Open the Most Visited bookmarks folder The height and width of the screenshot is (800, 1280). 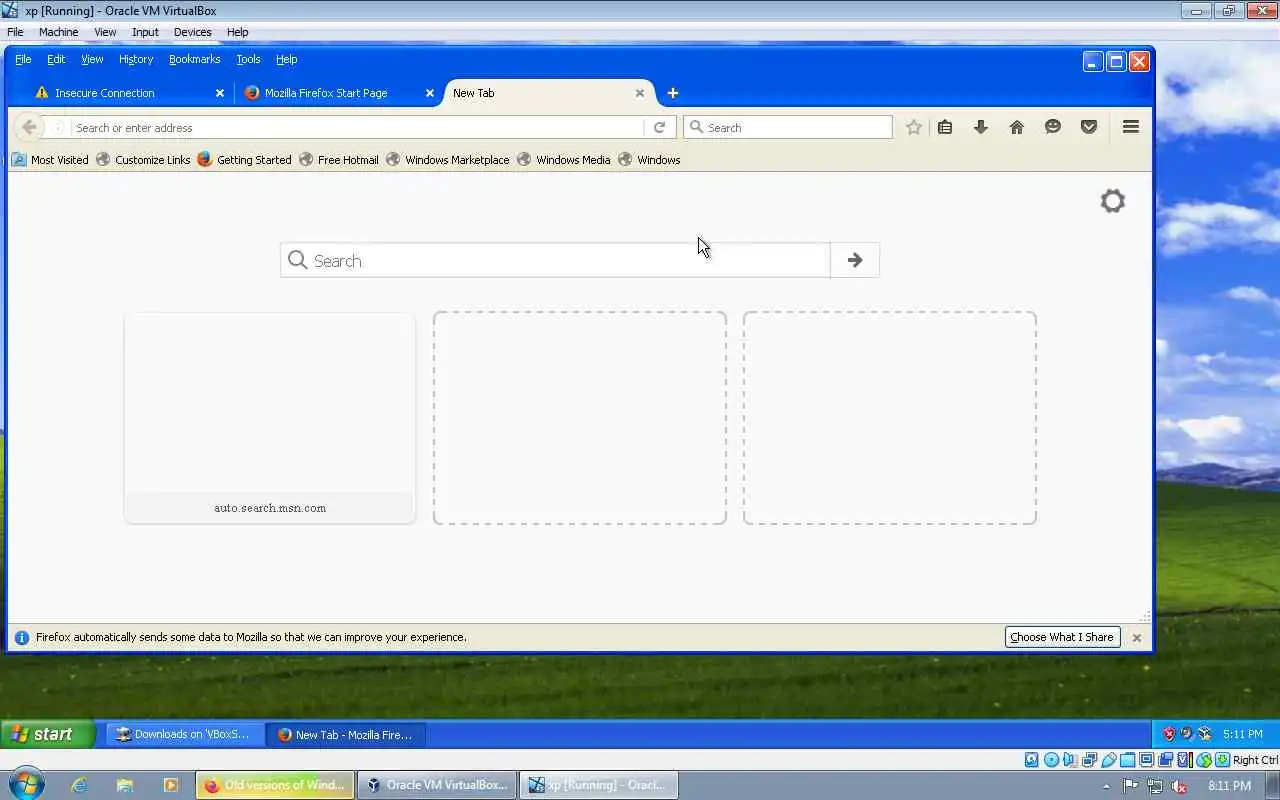point(50,160)
